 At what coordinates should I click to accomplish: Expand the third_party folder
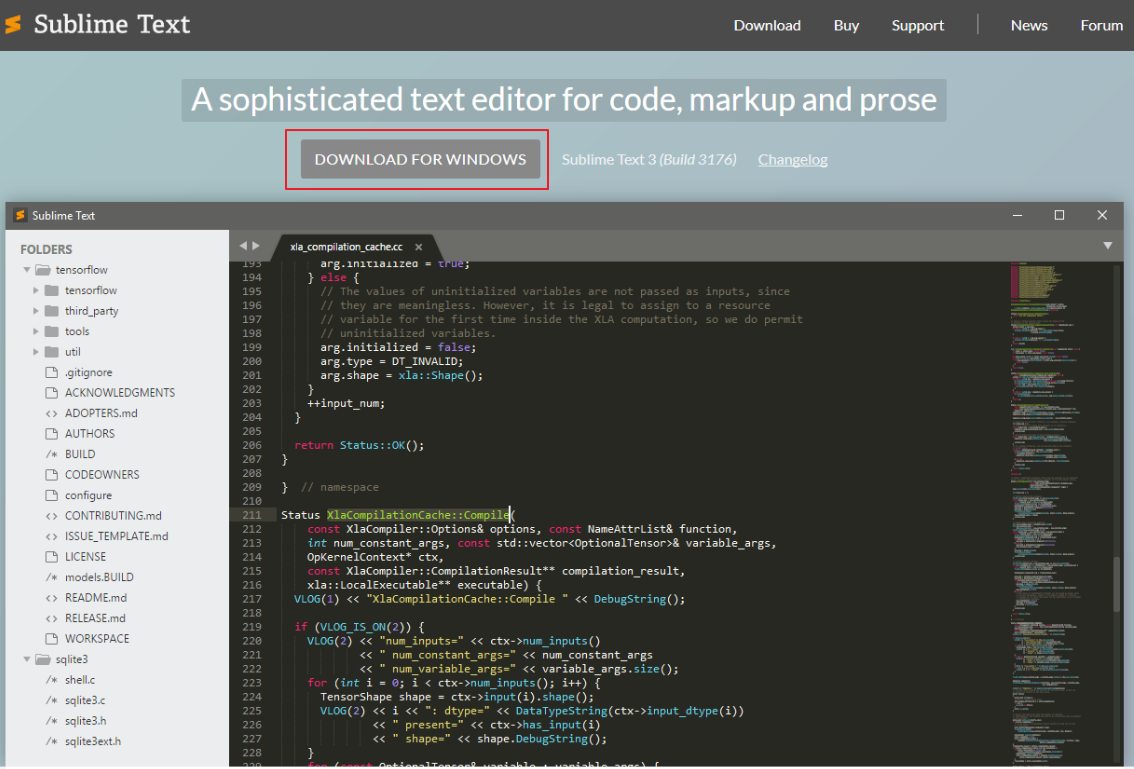[35, 311]
